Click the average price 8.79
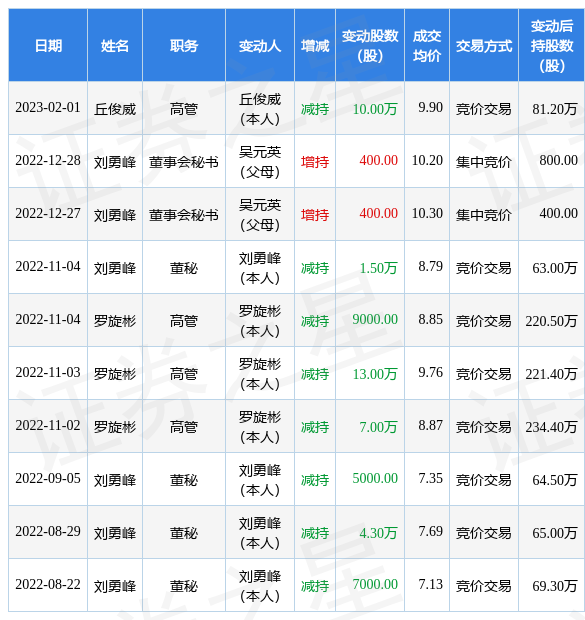Image resolution: width=585 pixels, height=620 pixels. [x=430, y=267]
